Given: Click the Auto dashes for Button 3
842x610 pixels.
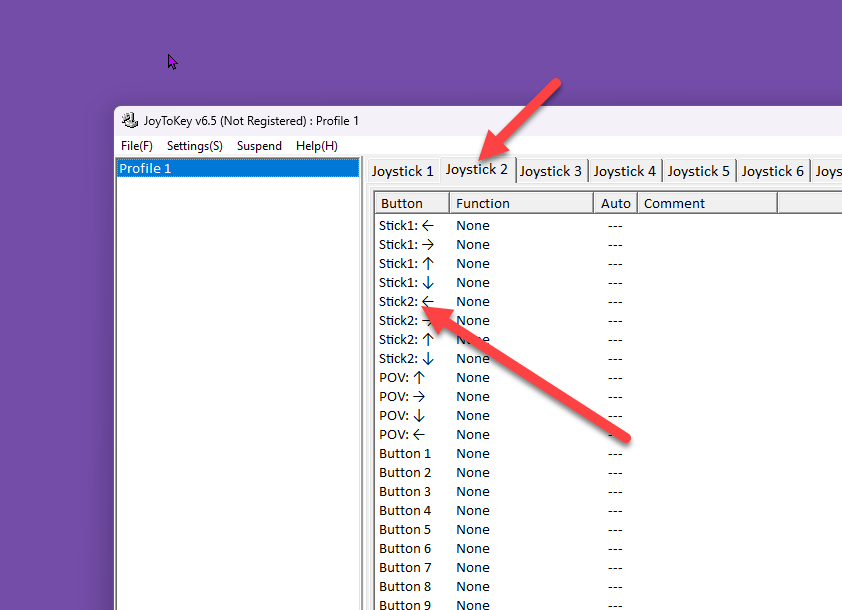Looking at the screenshot, I should tap(615, 492).
